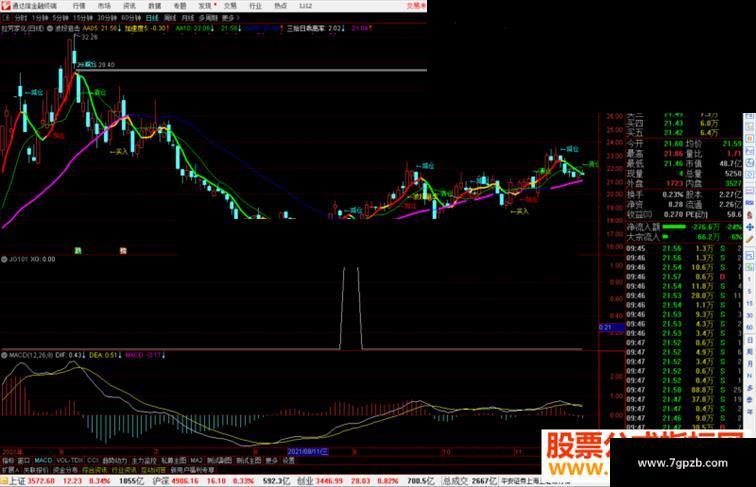Select the pencil drawing tool in right sidebar
Image resolution: width=756 pixels, height=487 pixels.
(749, 239)
